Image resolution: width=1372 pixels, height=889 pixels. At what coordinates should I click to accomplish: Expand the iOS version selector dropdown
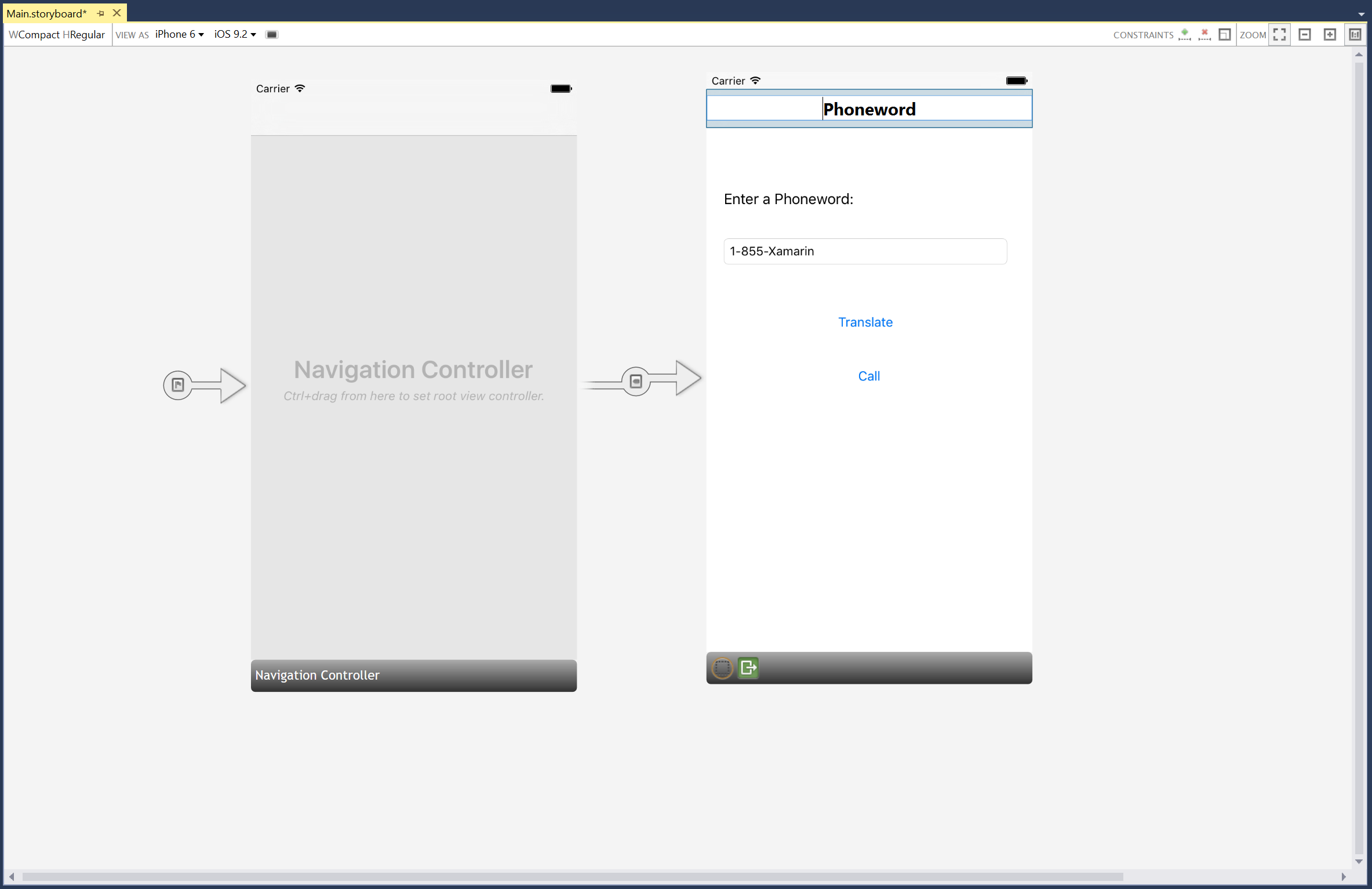tap(235, 34)
